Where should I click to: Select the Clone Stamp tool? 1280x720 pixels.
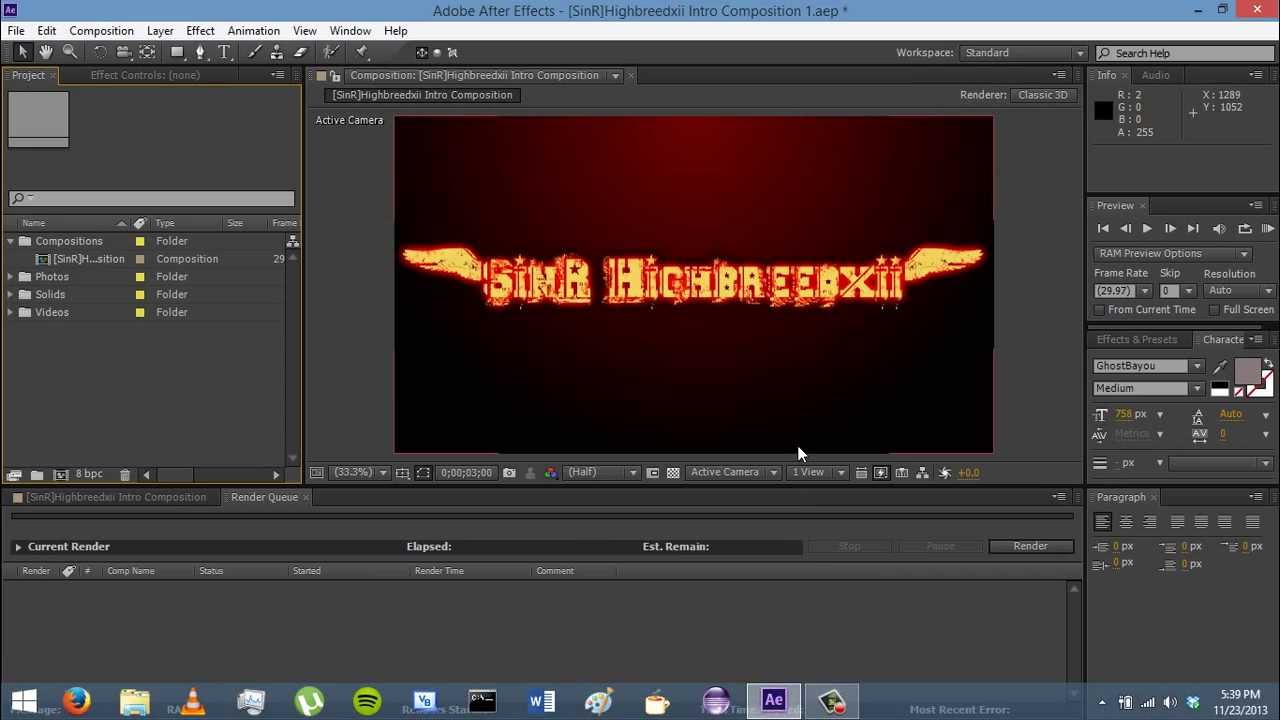pyautogui.click(x=277, y=52)
